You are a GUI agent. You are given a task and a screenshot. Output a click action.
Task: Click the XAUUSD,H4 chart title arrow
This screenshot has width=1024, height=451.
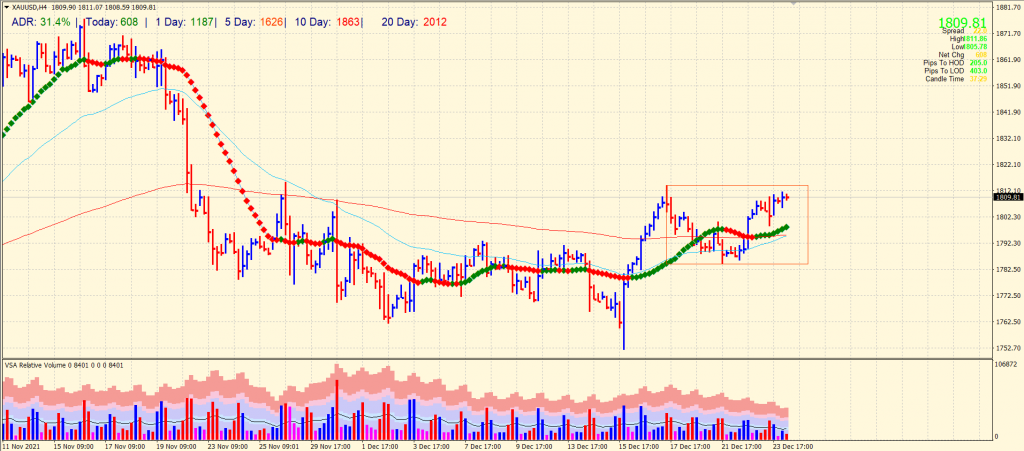pos(6,8)
